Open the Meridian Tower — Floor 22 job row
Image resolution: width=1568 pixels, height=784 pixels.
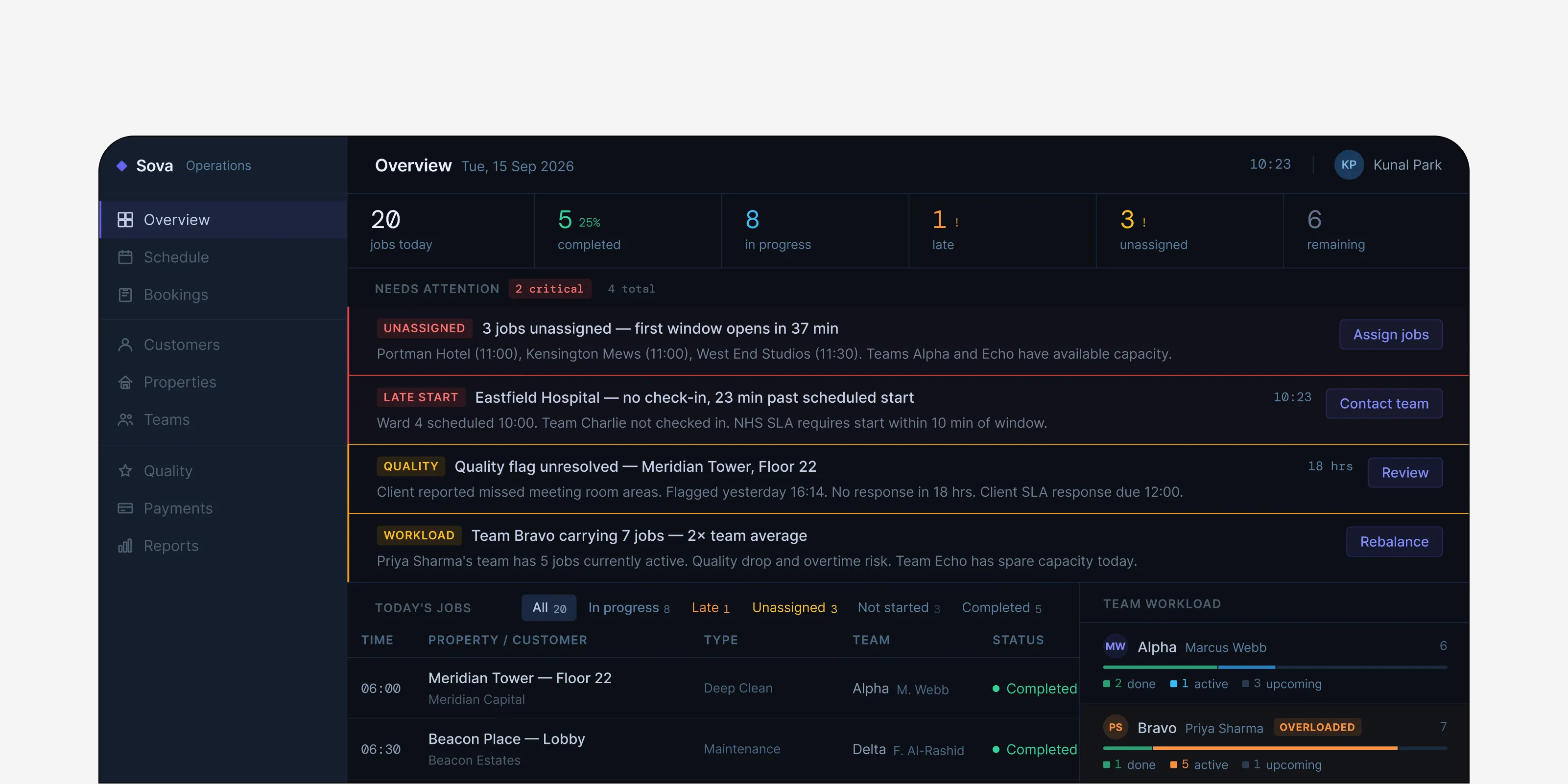click(713, 688)
